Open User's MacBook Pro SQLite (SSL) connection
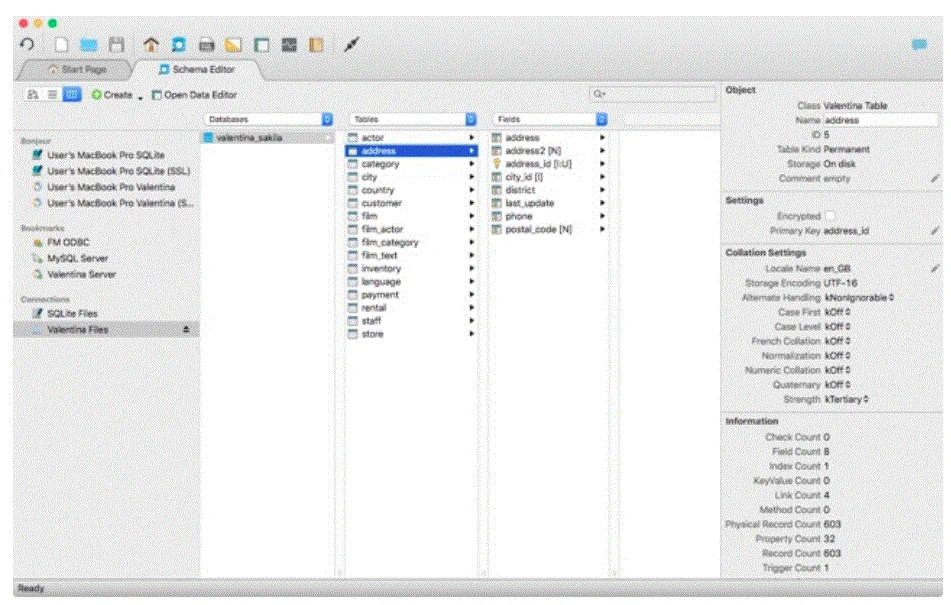Screen dimensions: 951x605 (106, 171)
